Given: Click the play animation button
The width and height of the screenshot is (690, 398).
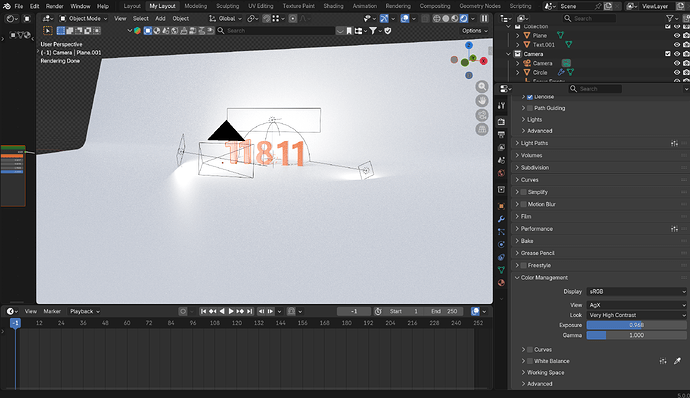Looking at the screenshot, I should coord(231,311).
